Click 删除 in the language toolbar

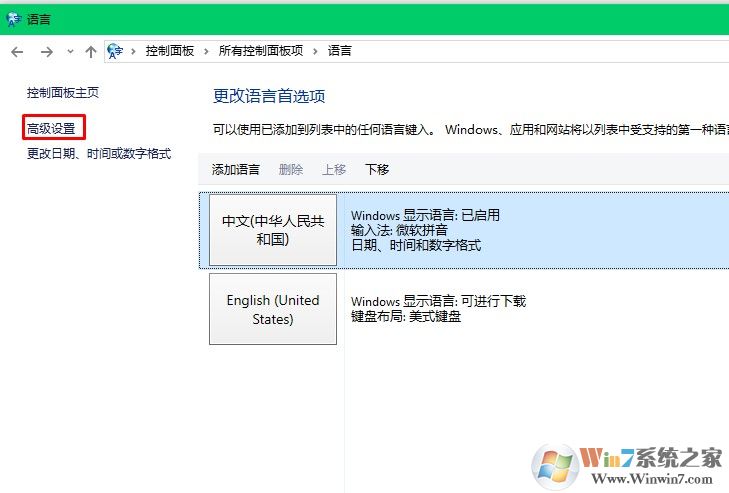point(291,169)
